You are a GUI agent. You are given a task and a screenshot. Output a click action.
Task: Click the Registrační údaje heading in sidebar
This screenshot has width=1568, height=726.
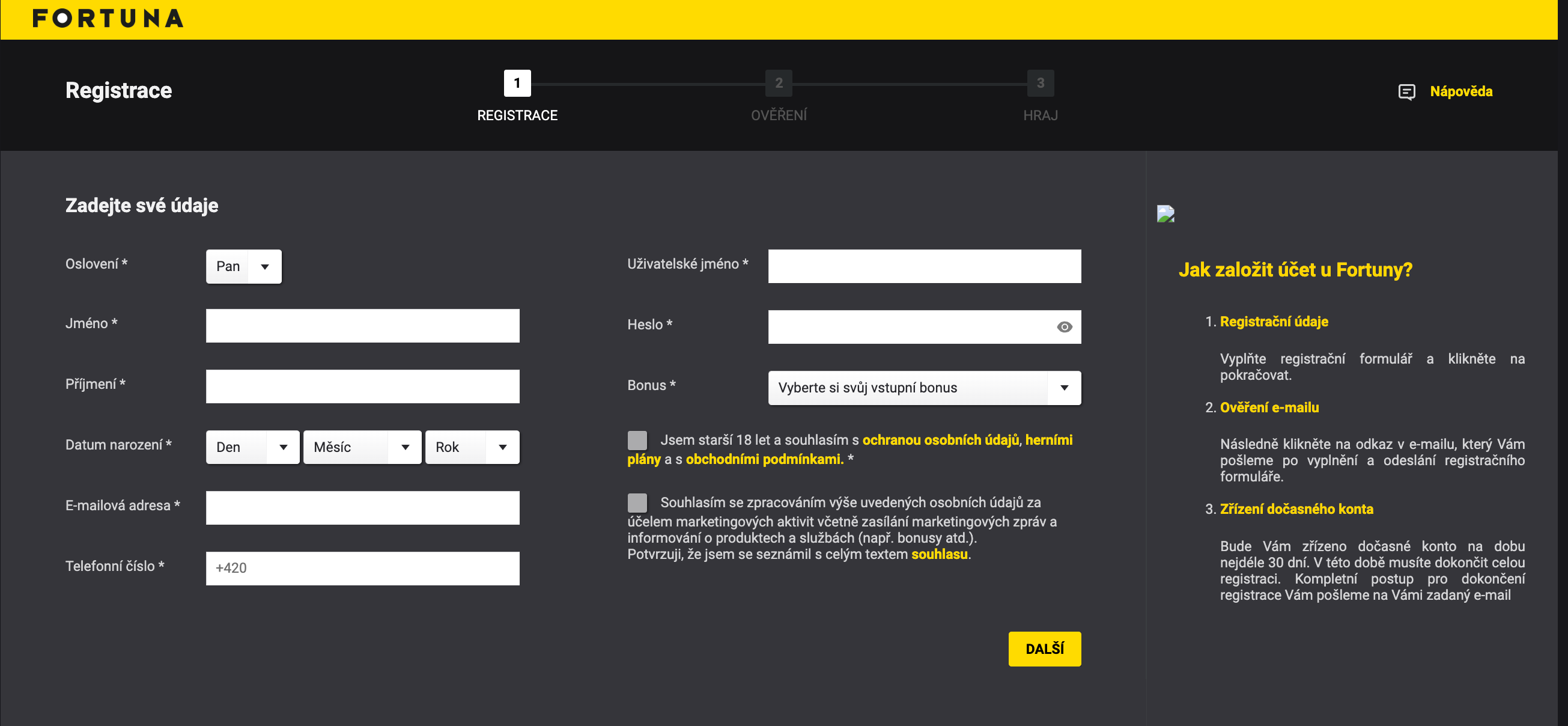(1274, 322)
